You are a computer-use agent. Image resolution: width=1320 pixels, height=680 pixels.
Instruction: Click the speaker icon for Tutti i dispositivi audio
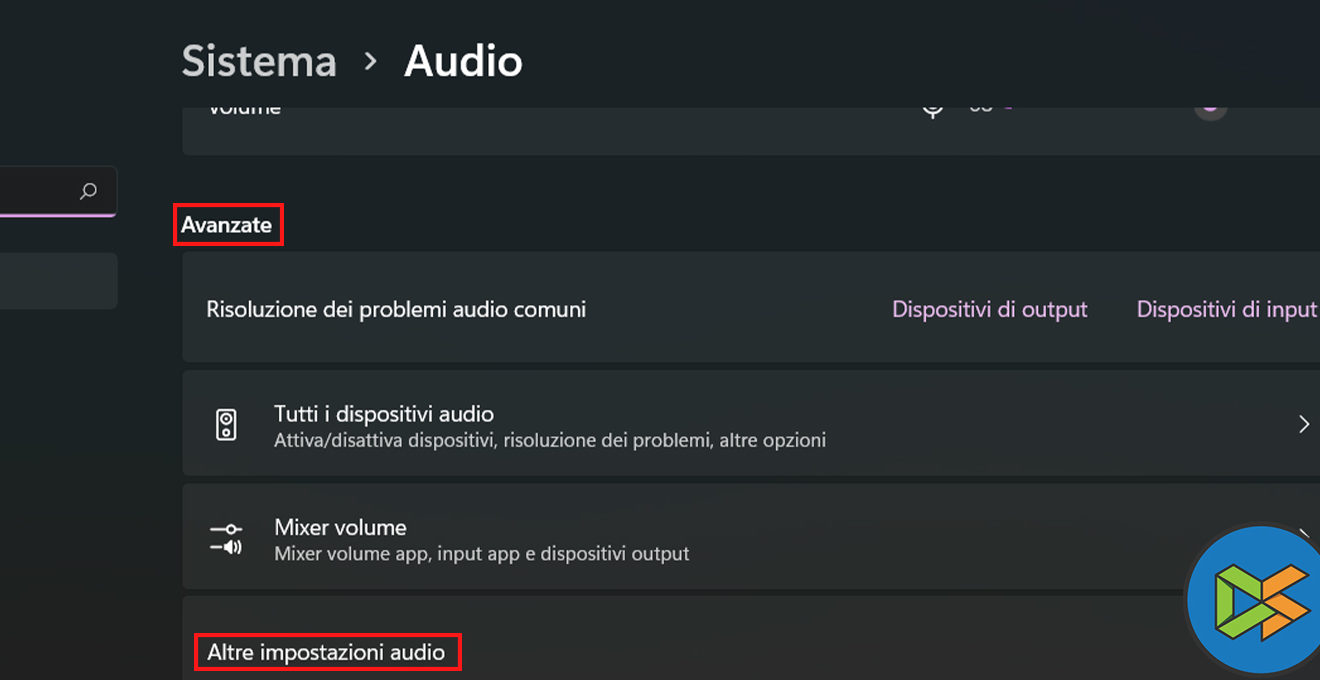pos(227,425)
